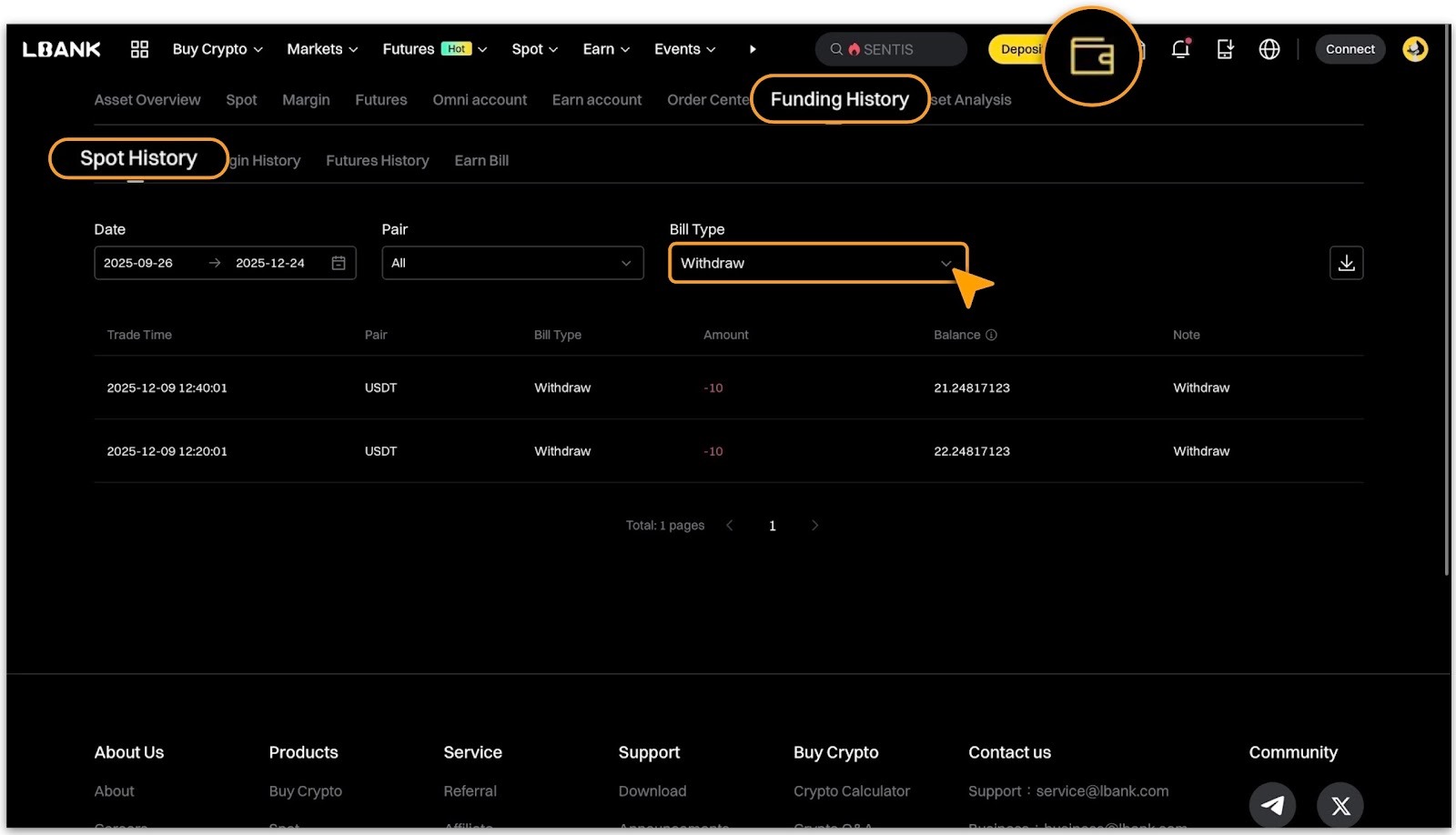Open the Telegram community icon

tap(1271, 805)
